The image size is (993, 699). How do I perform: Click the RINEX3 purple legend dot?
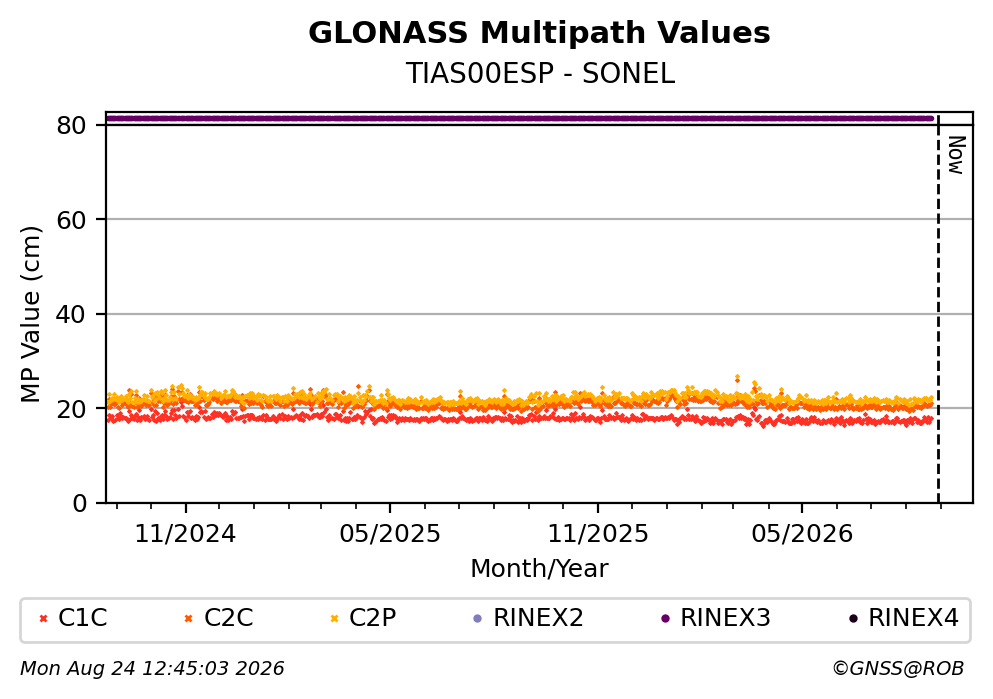pyautogui.click(x=665, y=619)
